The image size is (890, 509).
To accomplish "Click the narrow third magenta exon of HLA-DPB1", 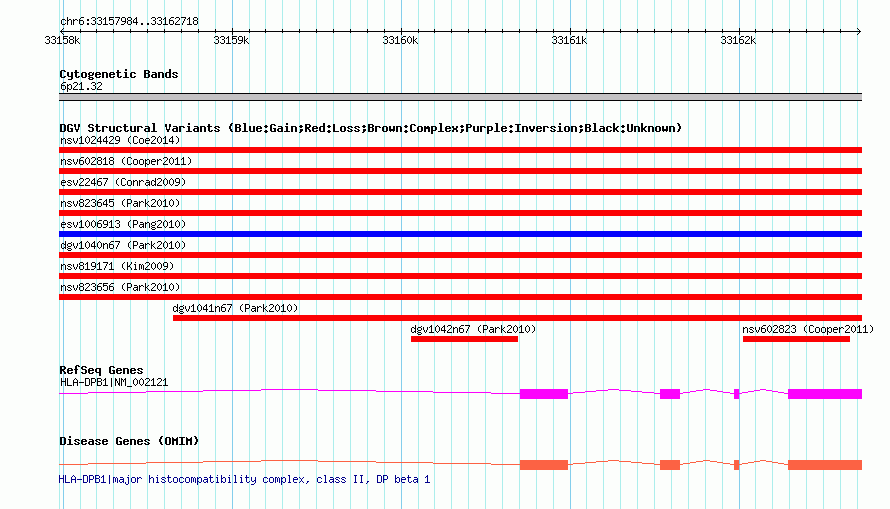I will pos(736,394).
